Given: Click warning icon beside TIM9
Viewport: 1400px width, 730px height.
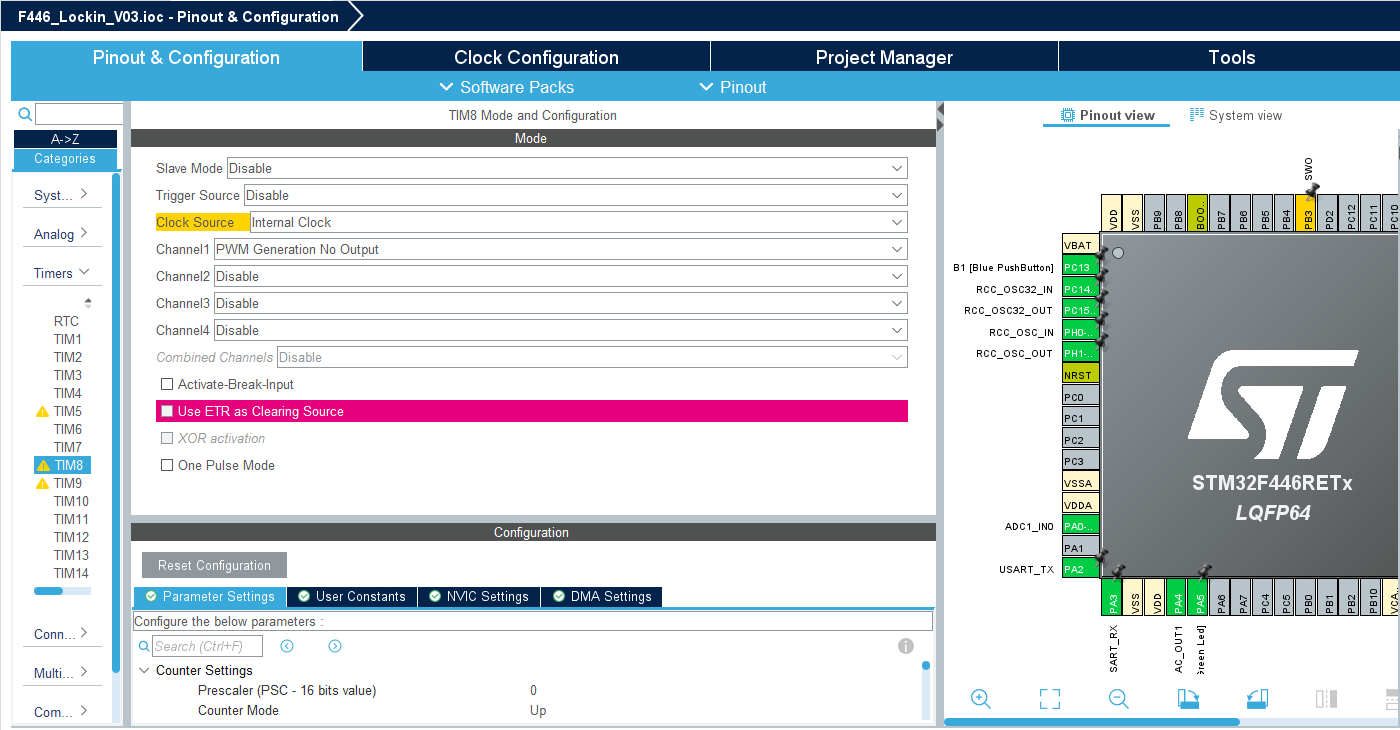Looking at the screenshot, I should (x=42, y=484).
